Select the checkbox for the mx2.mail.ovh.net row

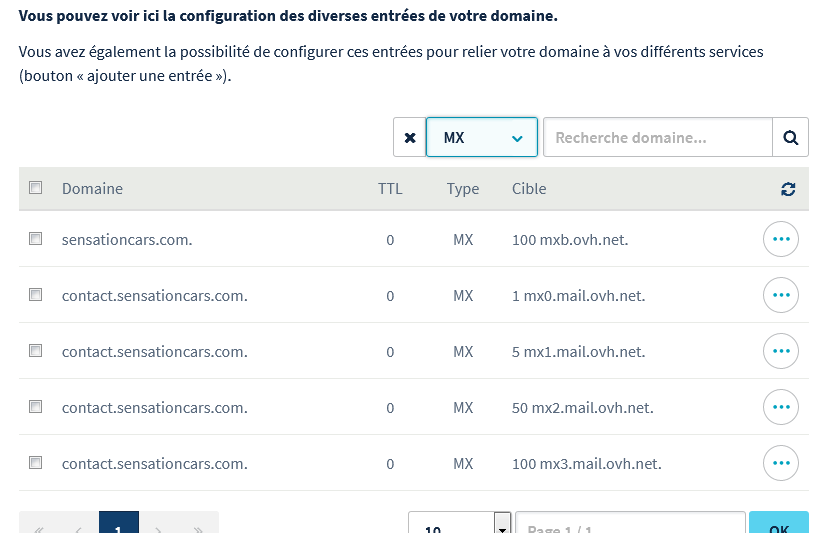36,407
